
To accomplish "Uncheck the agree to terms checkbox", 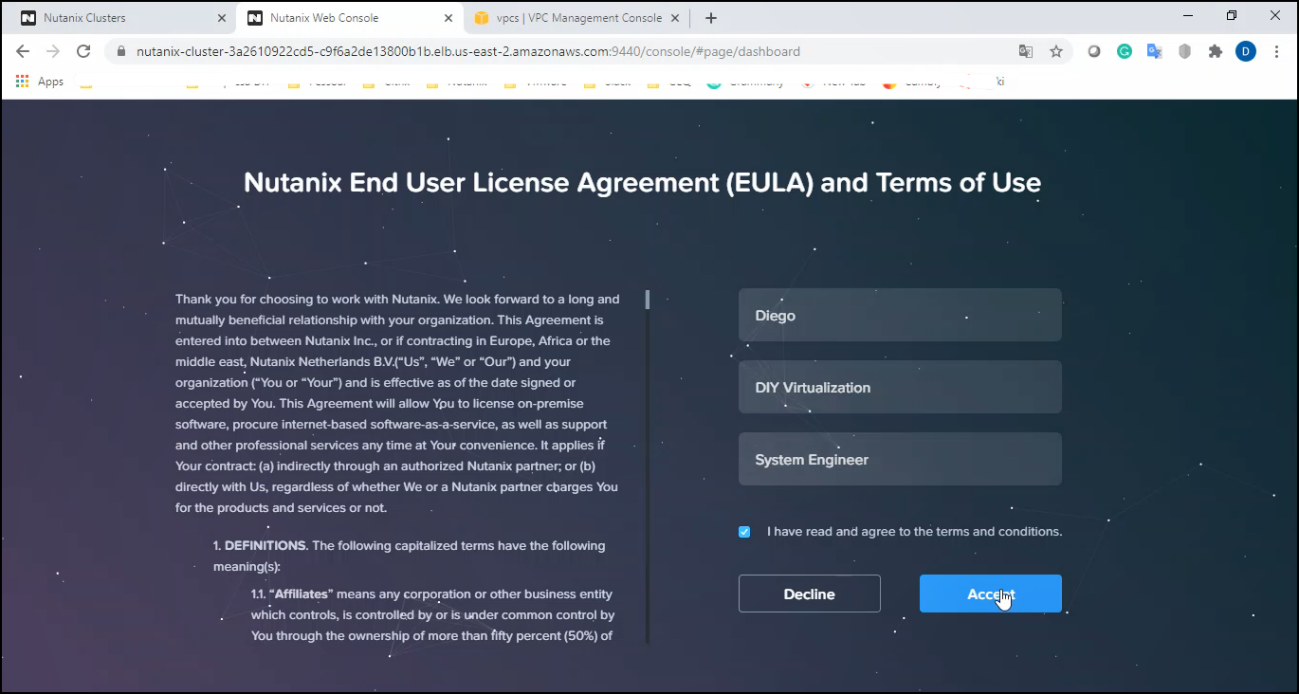I will pos(744,532).
